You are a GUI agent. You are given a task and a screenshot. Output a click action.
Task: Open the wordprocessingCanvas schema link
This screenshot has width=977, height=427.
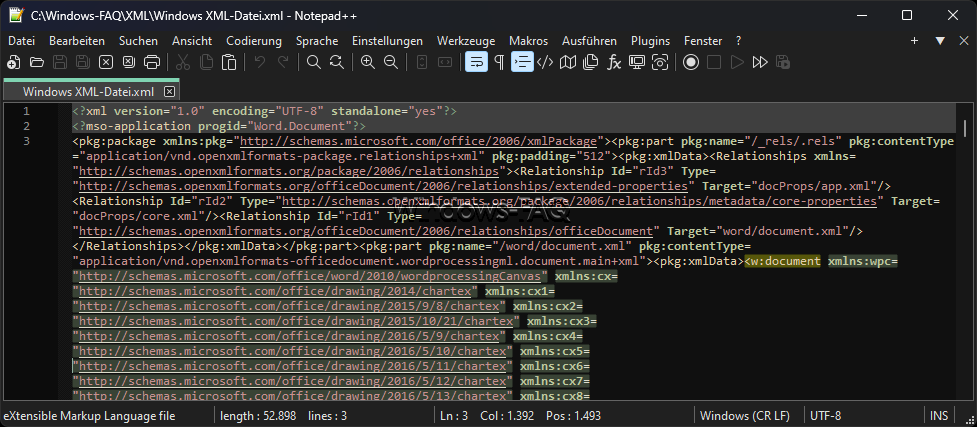[x=310, y=276]
